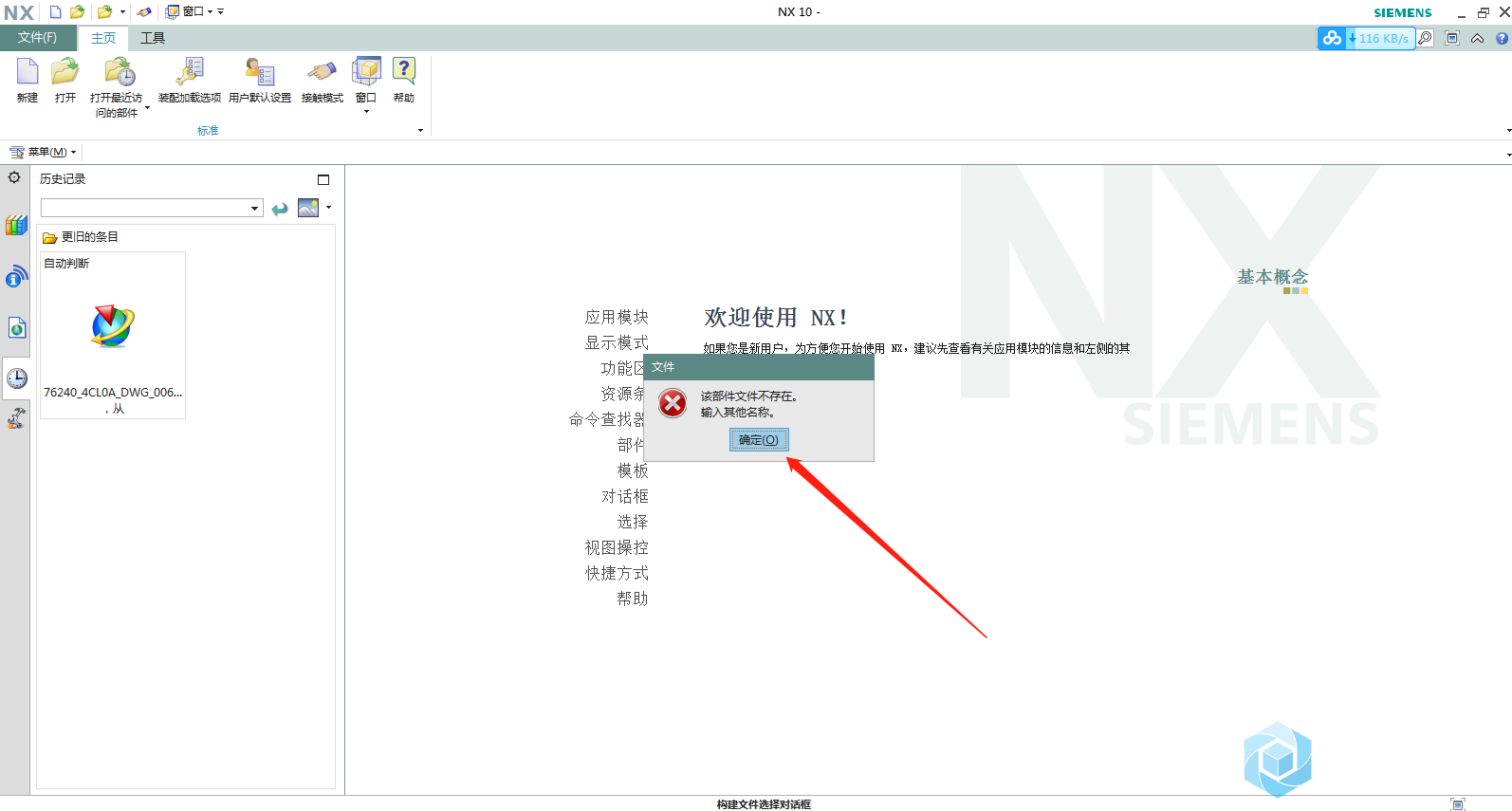Viewport: 1512px width, 811px height.
Task: Click the command finder magnifier icon
Action: 1426,38
